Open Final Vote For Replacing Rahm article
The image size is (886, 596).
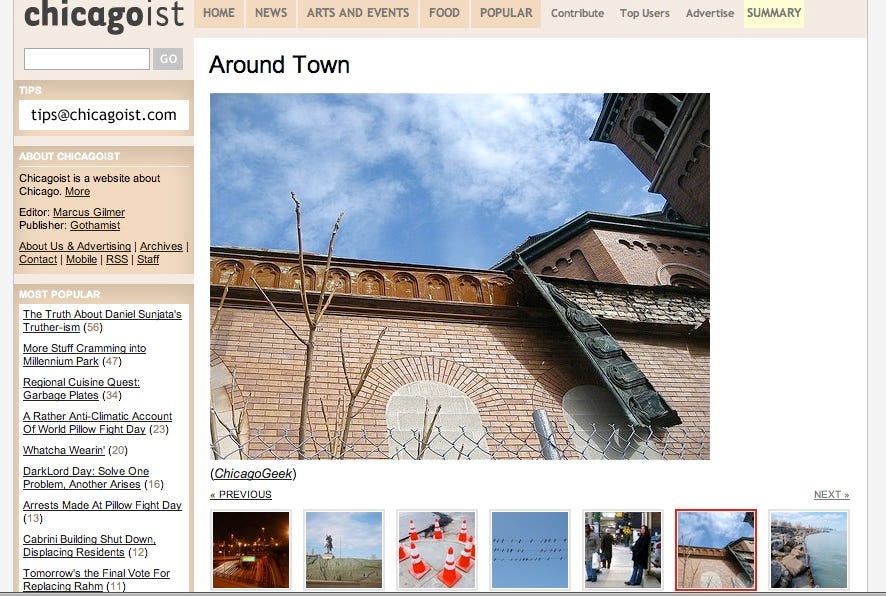96,580
